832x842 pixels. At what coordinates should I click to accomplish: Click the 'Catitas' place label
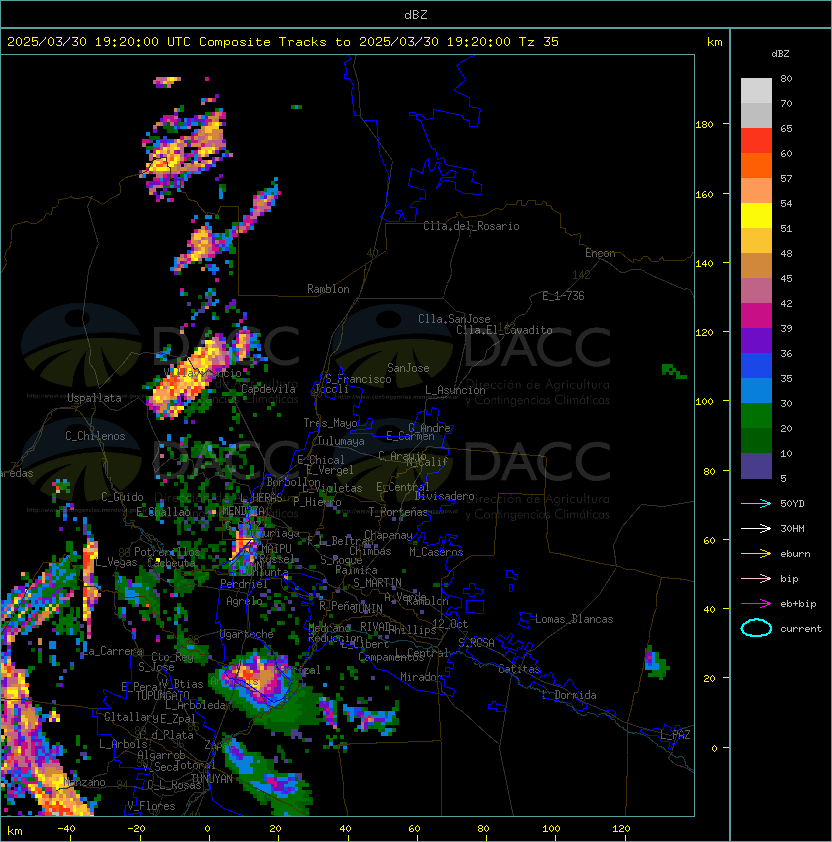pos(519,669)
